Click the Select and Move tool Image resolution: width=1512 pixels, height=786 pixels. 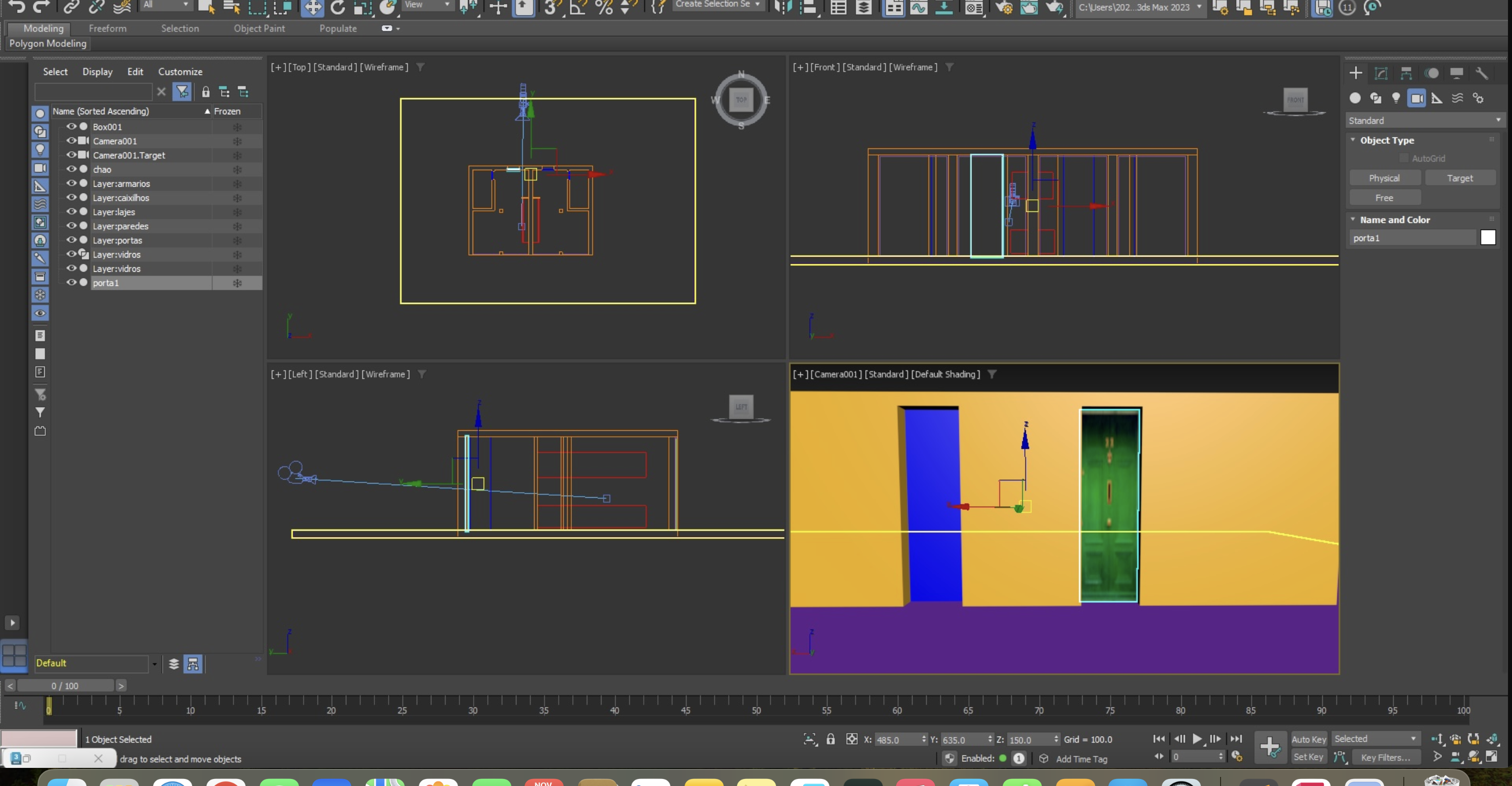click(312, 8)
